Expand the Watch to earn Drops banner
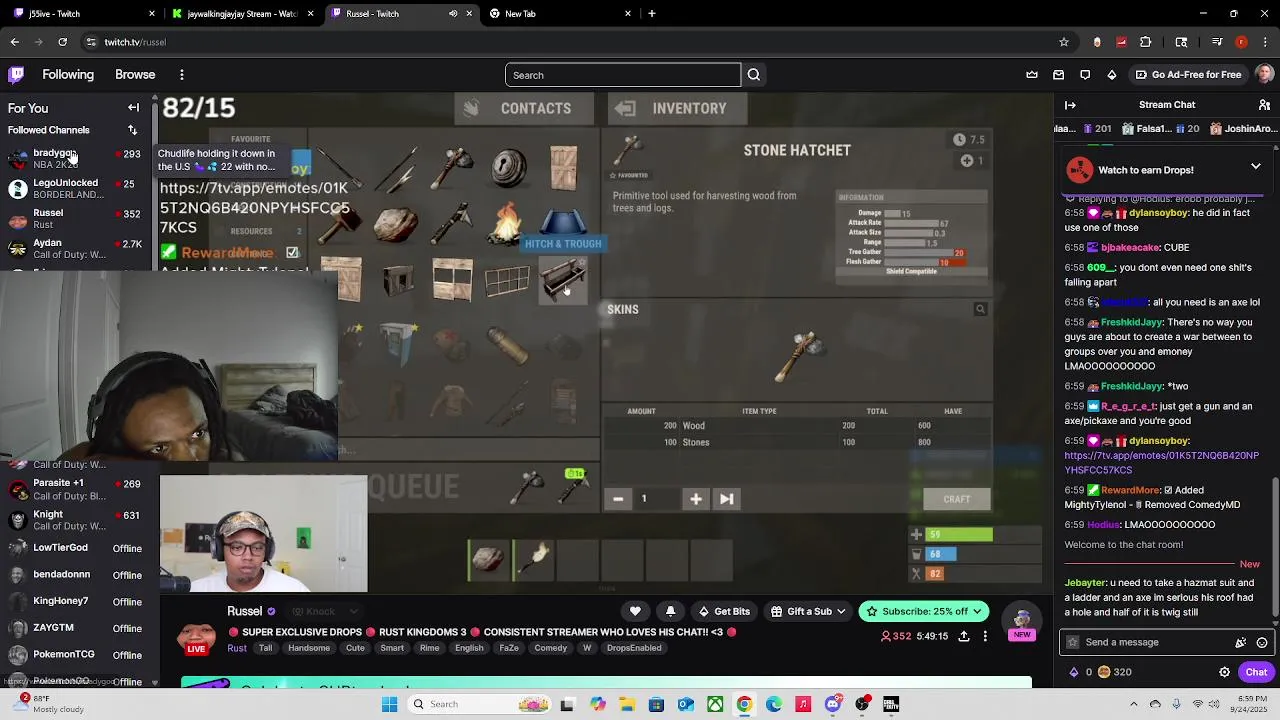 click(x=1256, y=167)
